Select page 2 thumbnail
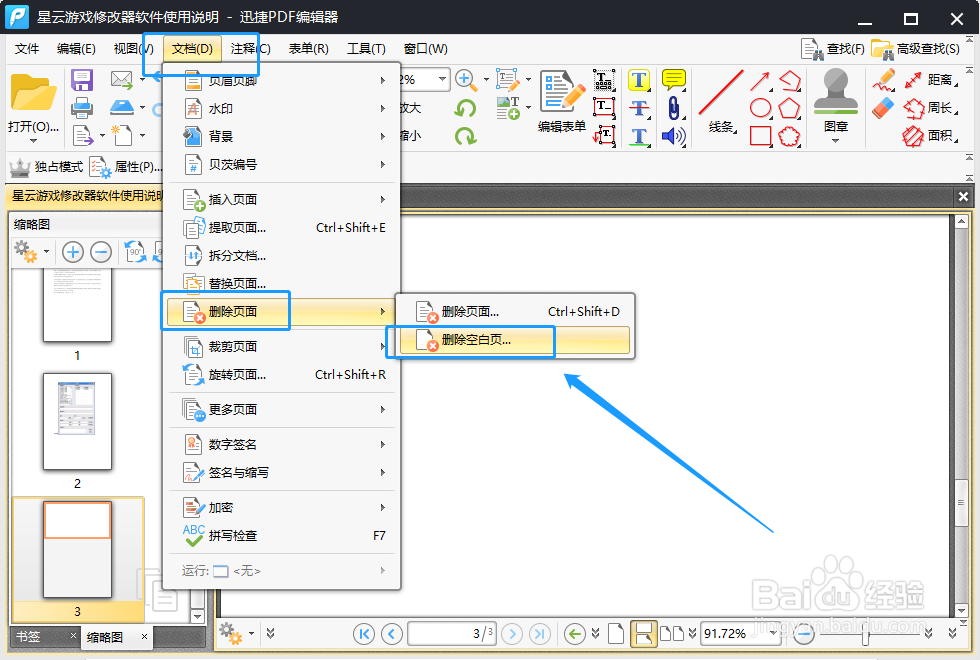 tap(78, 422)
